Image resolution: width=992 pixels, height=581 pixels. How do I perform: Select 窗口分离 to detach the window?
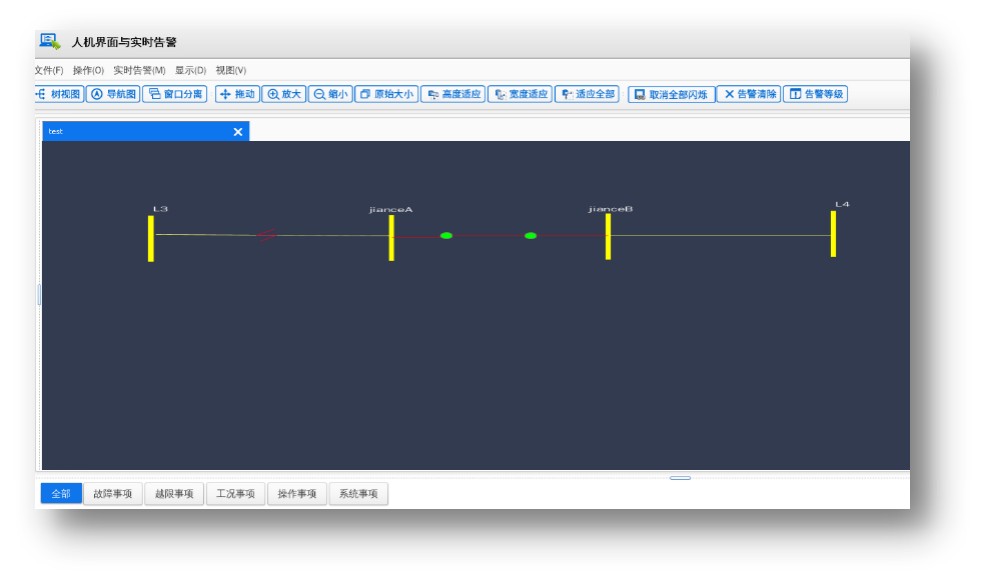[175, 94]
